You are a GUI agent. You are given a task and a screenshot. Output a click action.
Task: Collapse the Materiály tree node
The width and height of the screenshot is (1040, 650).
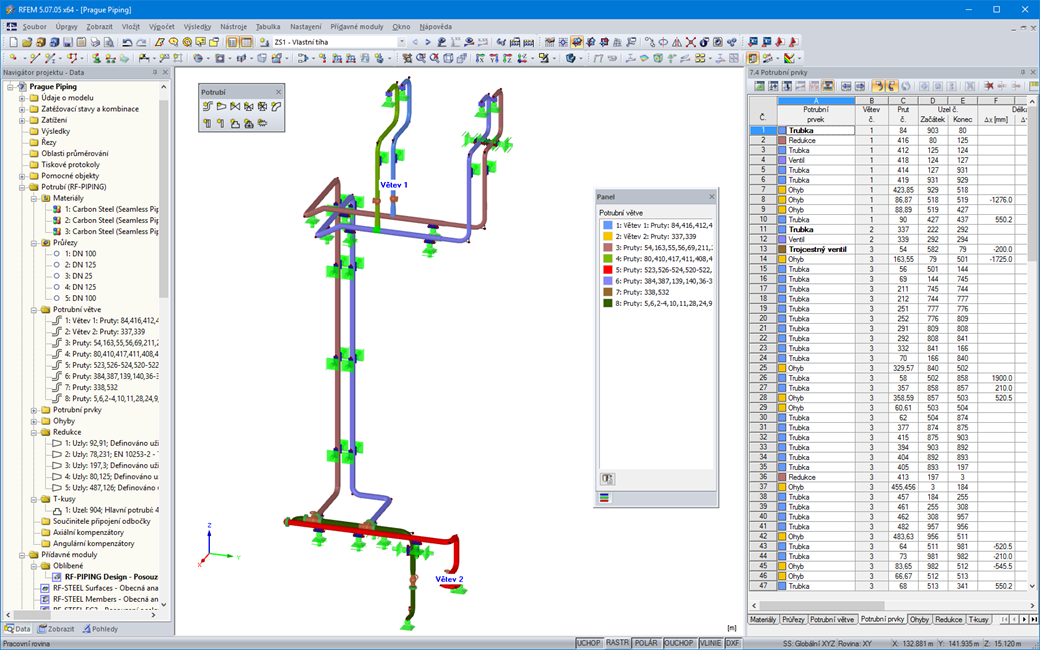(x=34, y=198)
